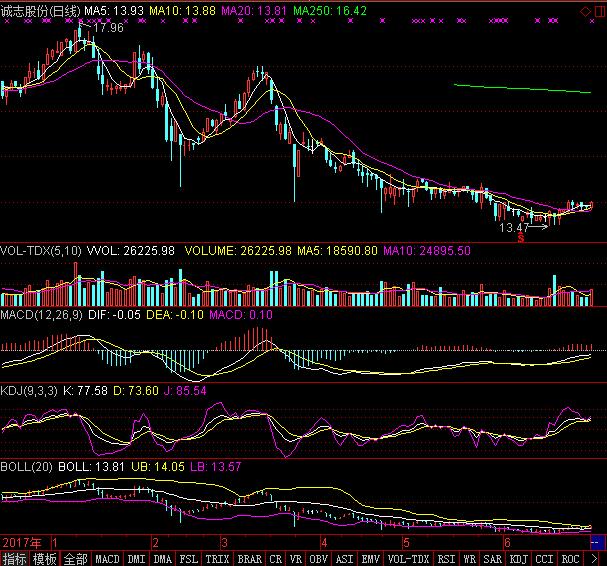Click the 诚志股份(日线) chart title
607x566 pixels.
pos(40,11)
